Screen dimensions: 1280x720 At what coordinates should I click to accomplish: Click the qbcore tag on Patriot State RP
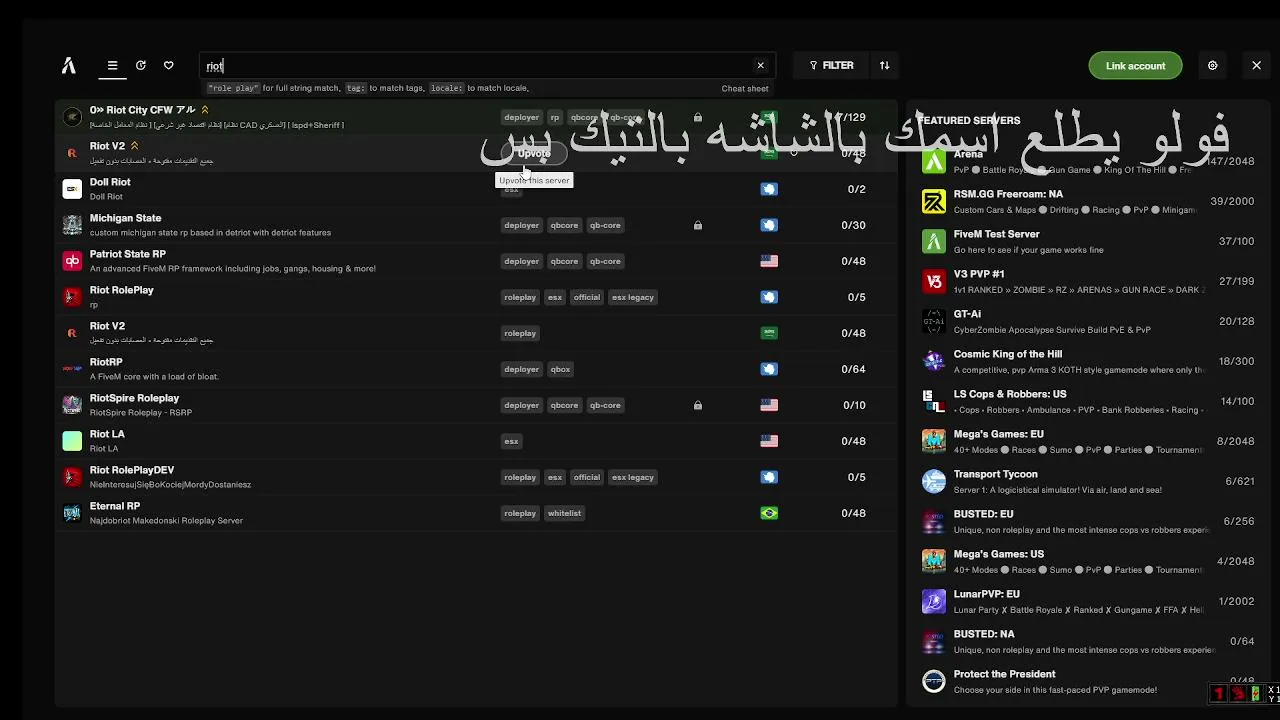tap(564, 261)
